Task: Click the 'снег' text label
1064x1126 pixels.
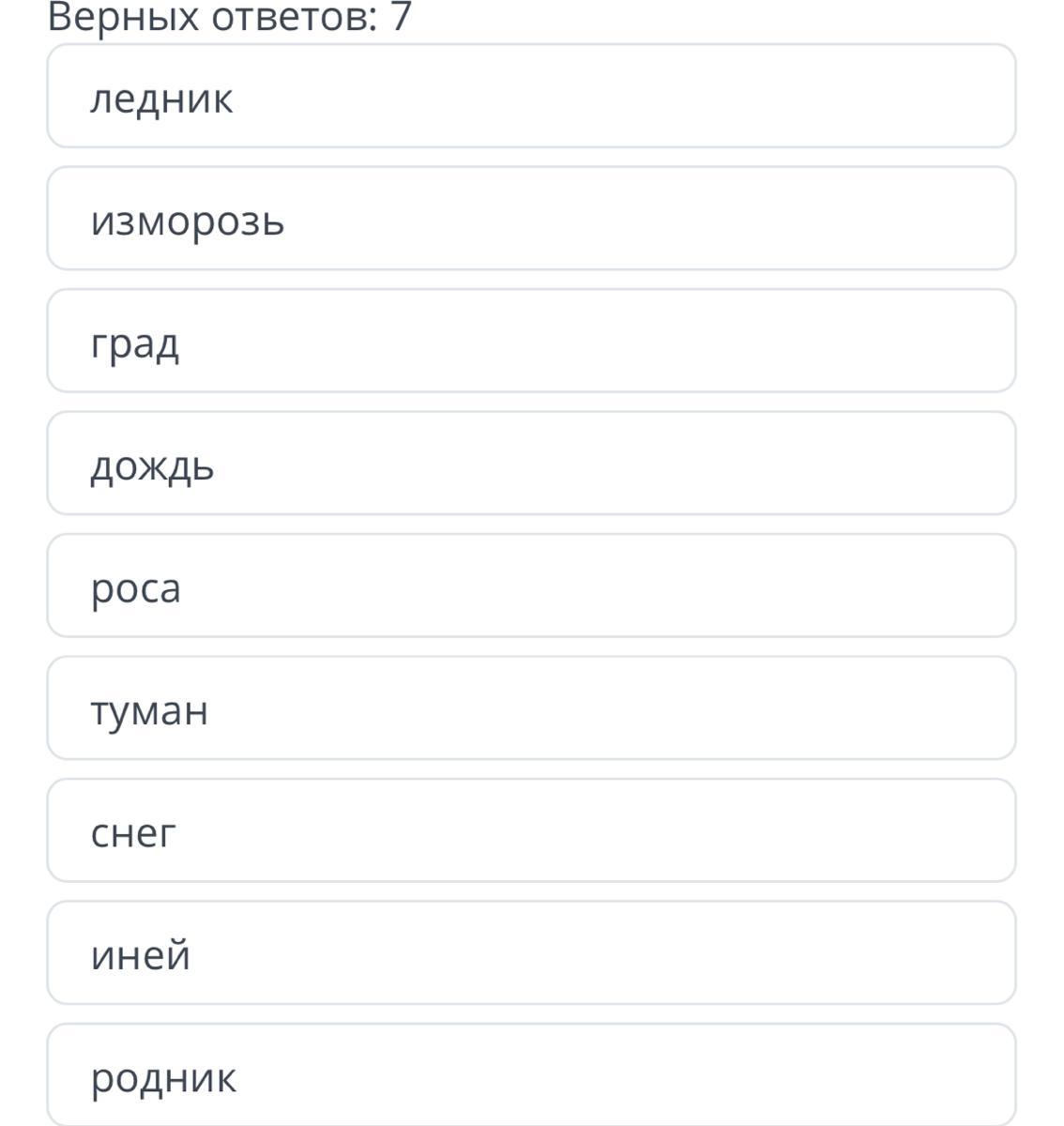Action: 133,833
